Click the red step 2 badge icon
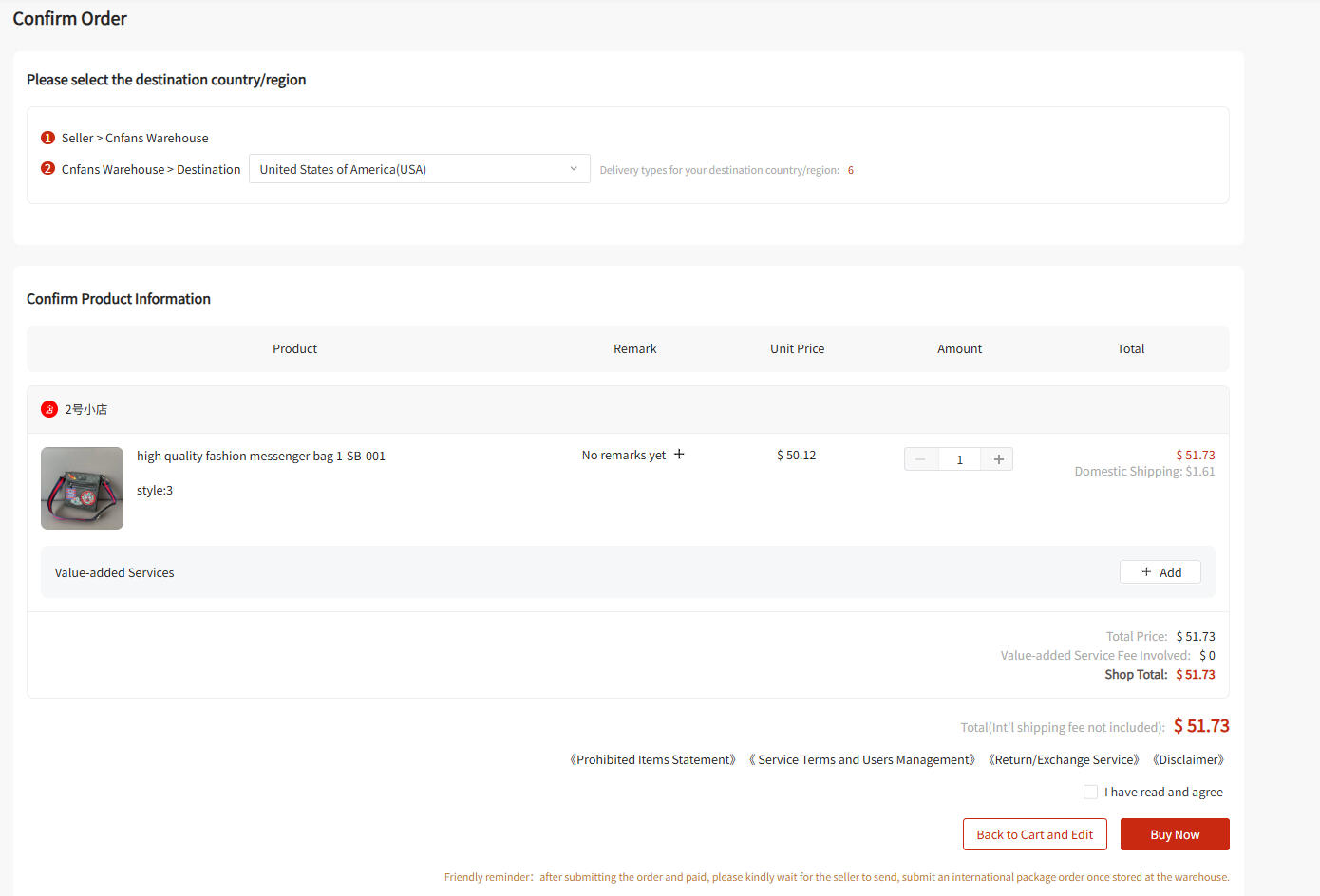 tap(47, 169)
